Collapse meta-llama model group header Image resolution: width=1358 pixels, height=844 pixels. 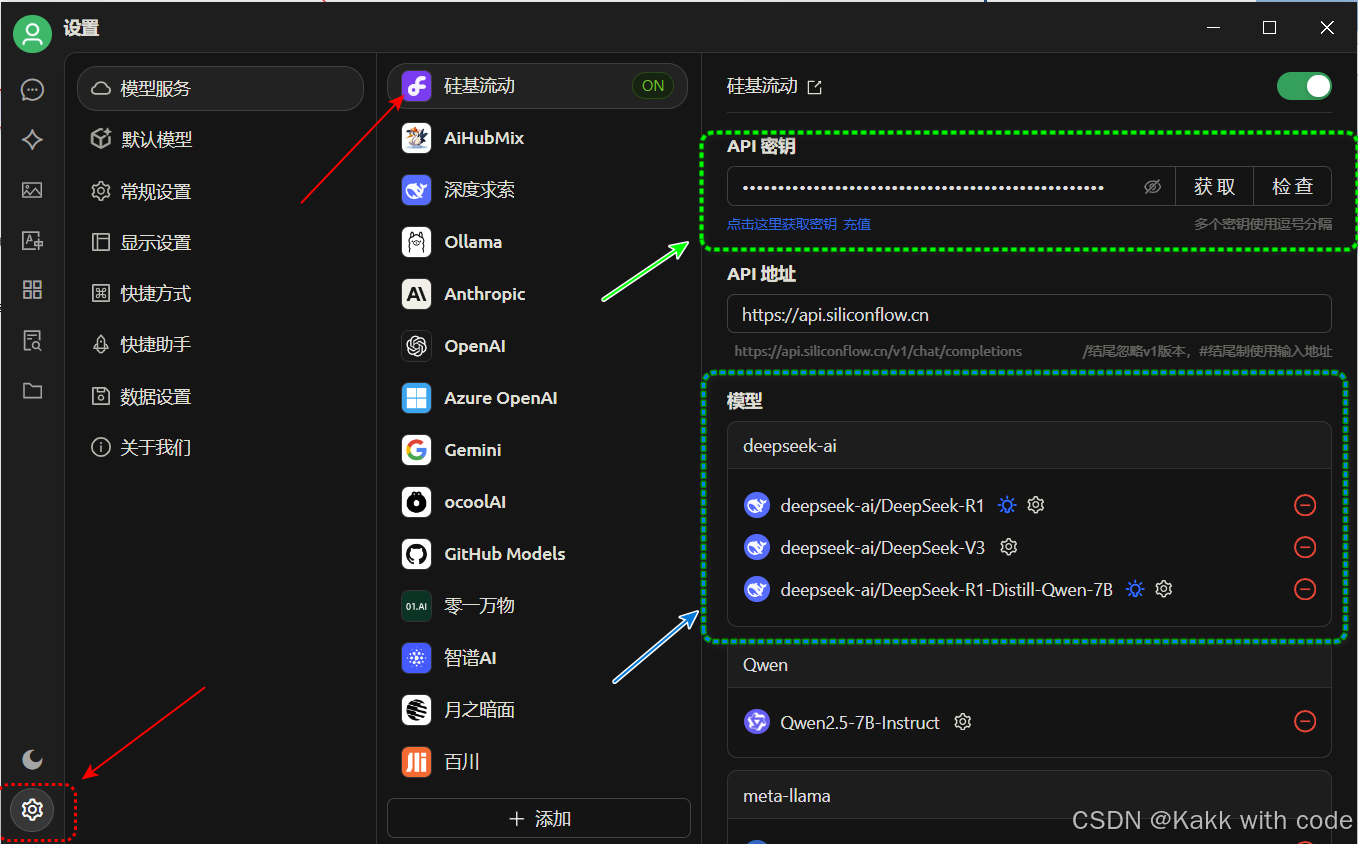(1029, 796)
